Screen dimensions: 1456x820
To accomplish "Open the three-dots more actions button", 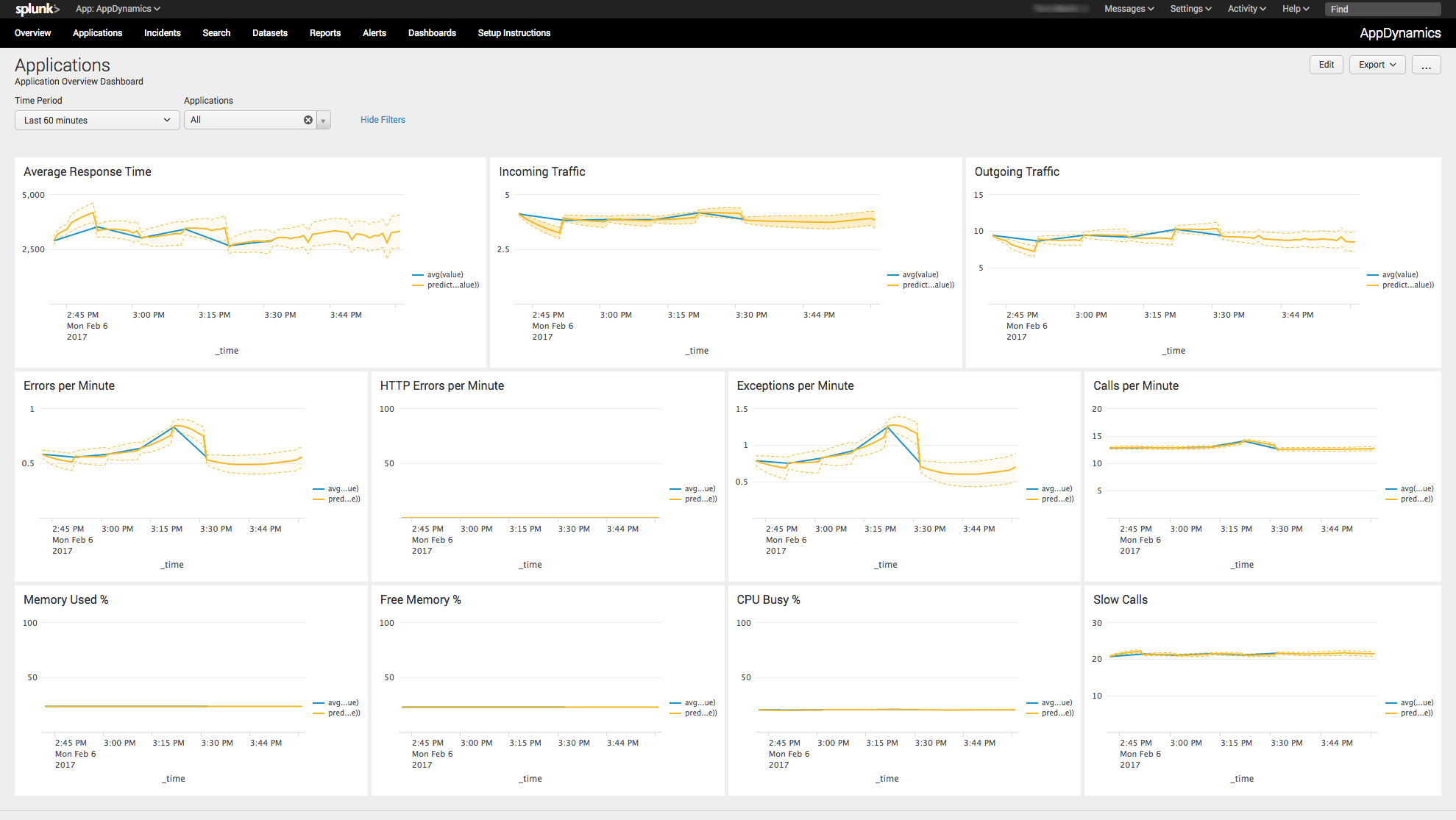I will (x=1426, y=65).
